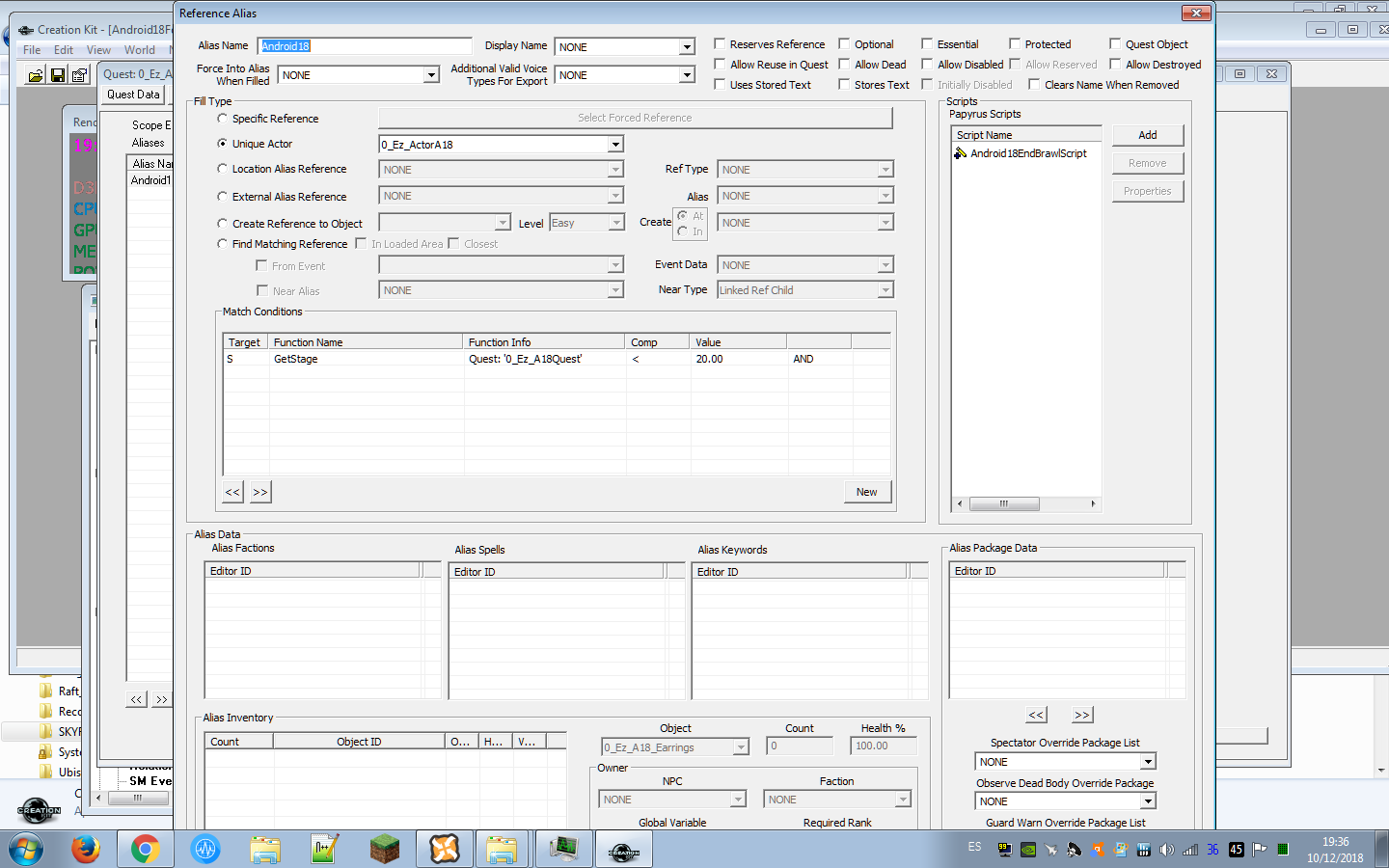Open the Unique Actor dropdown showing 0_Ez_ActorA18
Viewport: 1389px width, 868px height.
(x=614, y=144)
